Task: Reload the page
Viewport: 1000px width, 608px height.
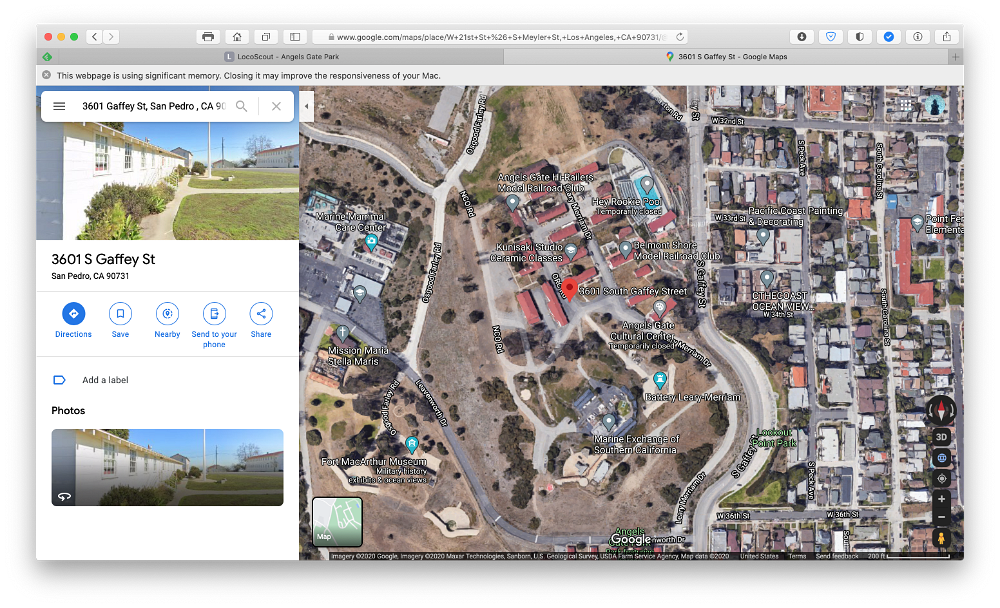Action: tap(680, 37)
